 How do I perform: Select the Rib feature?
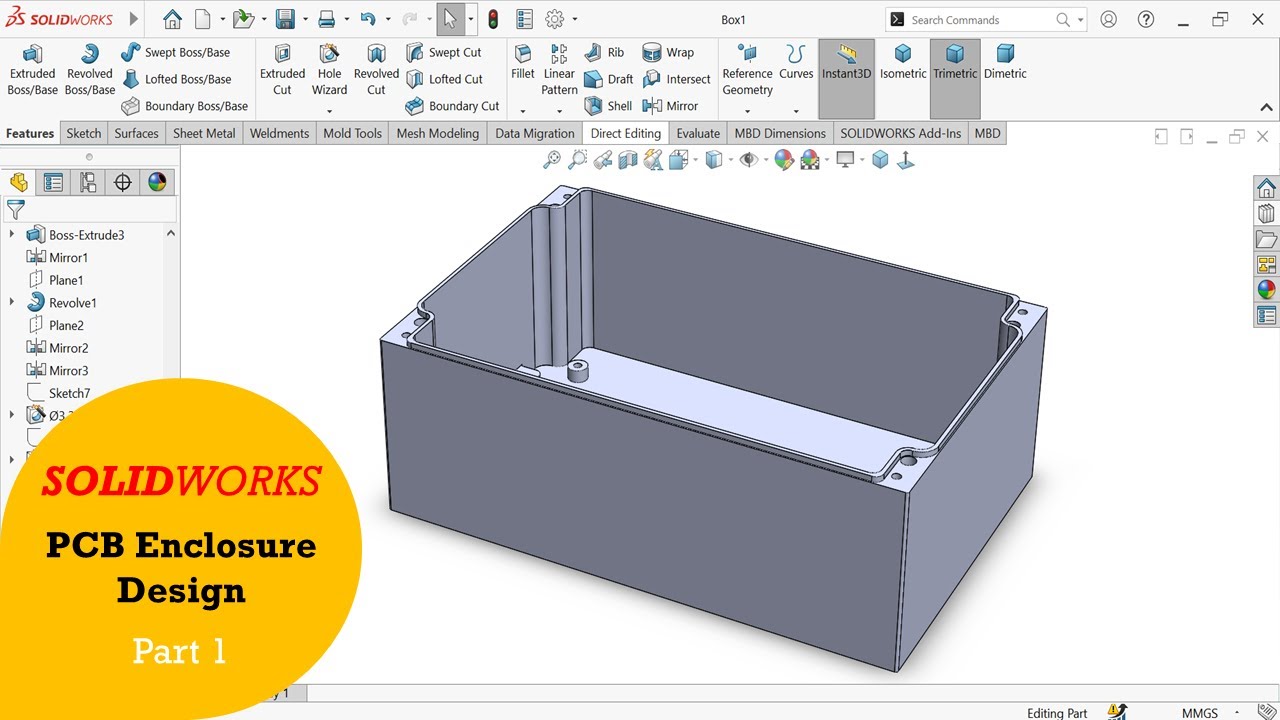pos(605,52)
